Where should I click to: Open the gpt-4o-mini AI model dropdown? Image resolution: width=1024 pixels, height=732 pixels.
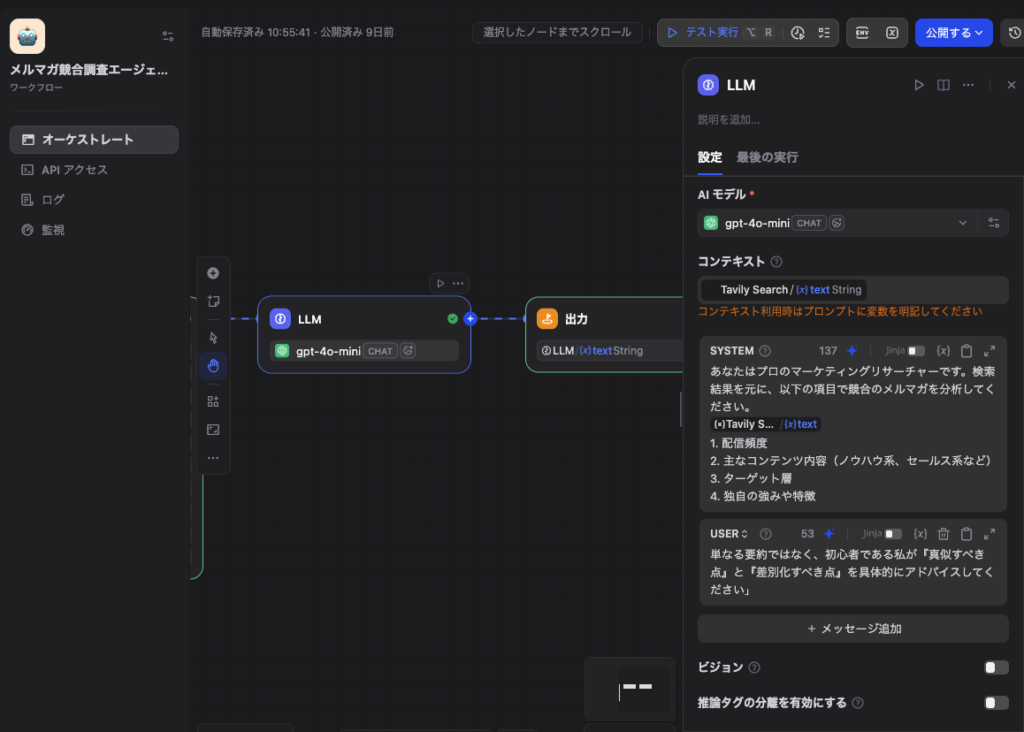[836, 223]
